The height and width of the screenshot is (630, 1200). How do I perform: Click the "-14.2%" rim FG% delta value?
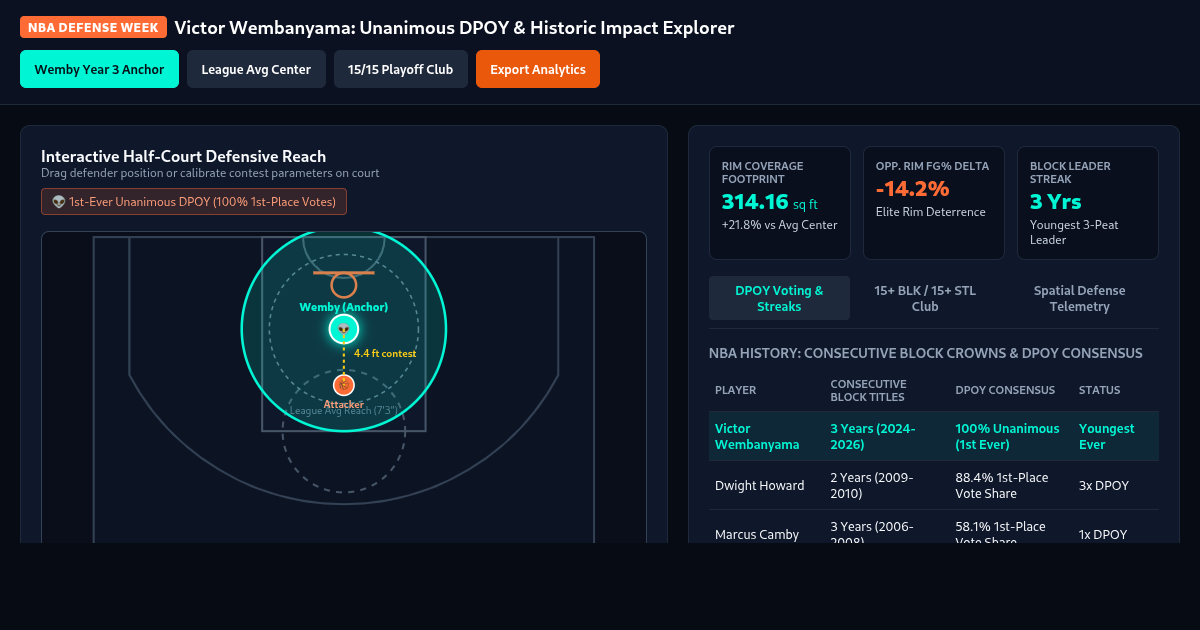(912, 189)
